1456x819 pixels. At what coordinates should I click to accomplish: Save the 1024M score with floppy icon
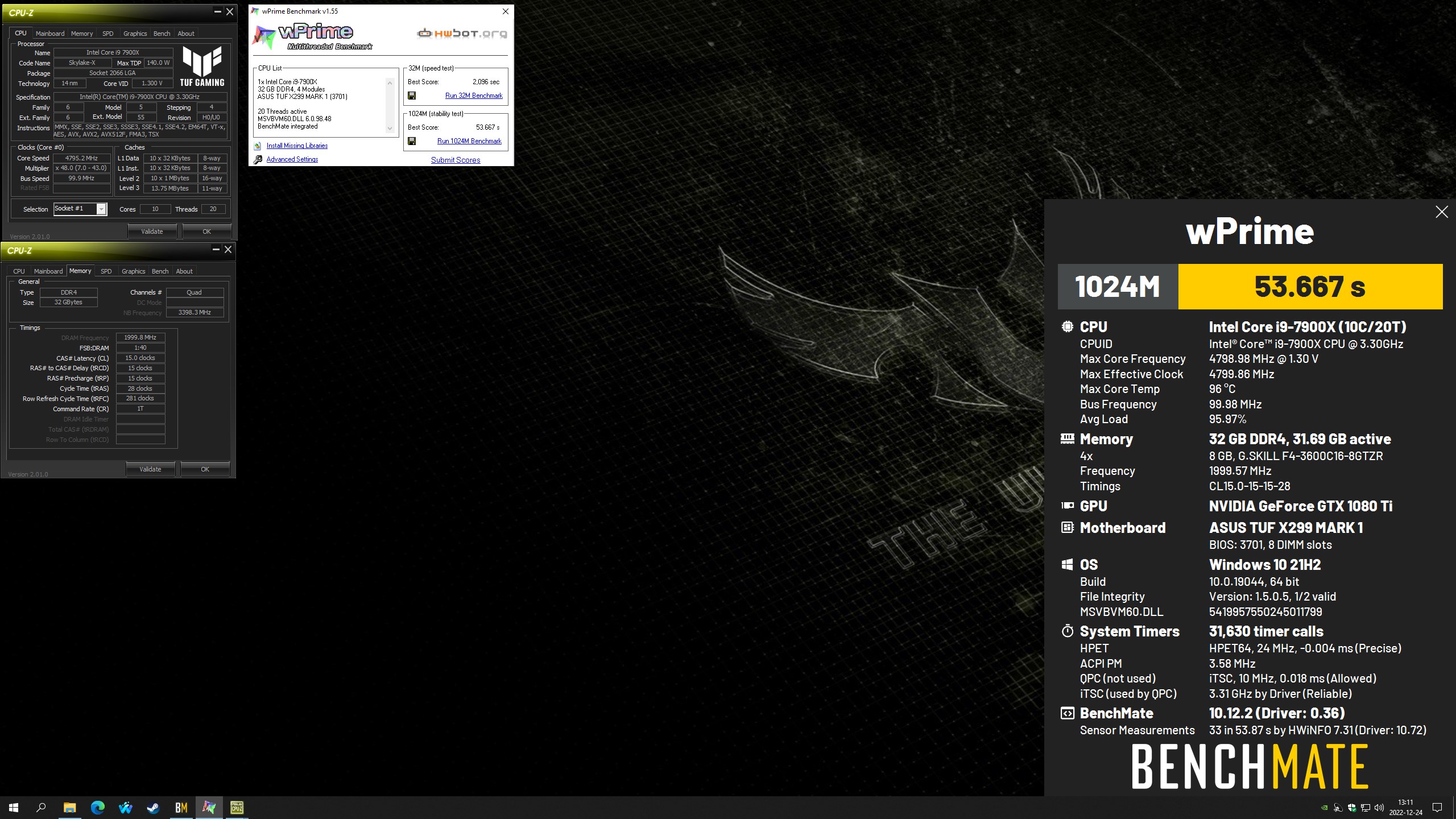(x=412, y=141)
